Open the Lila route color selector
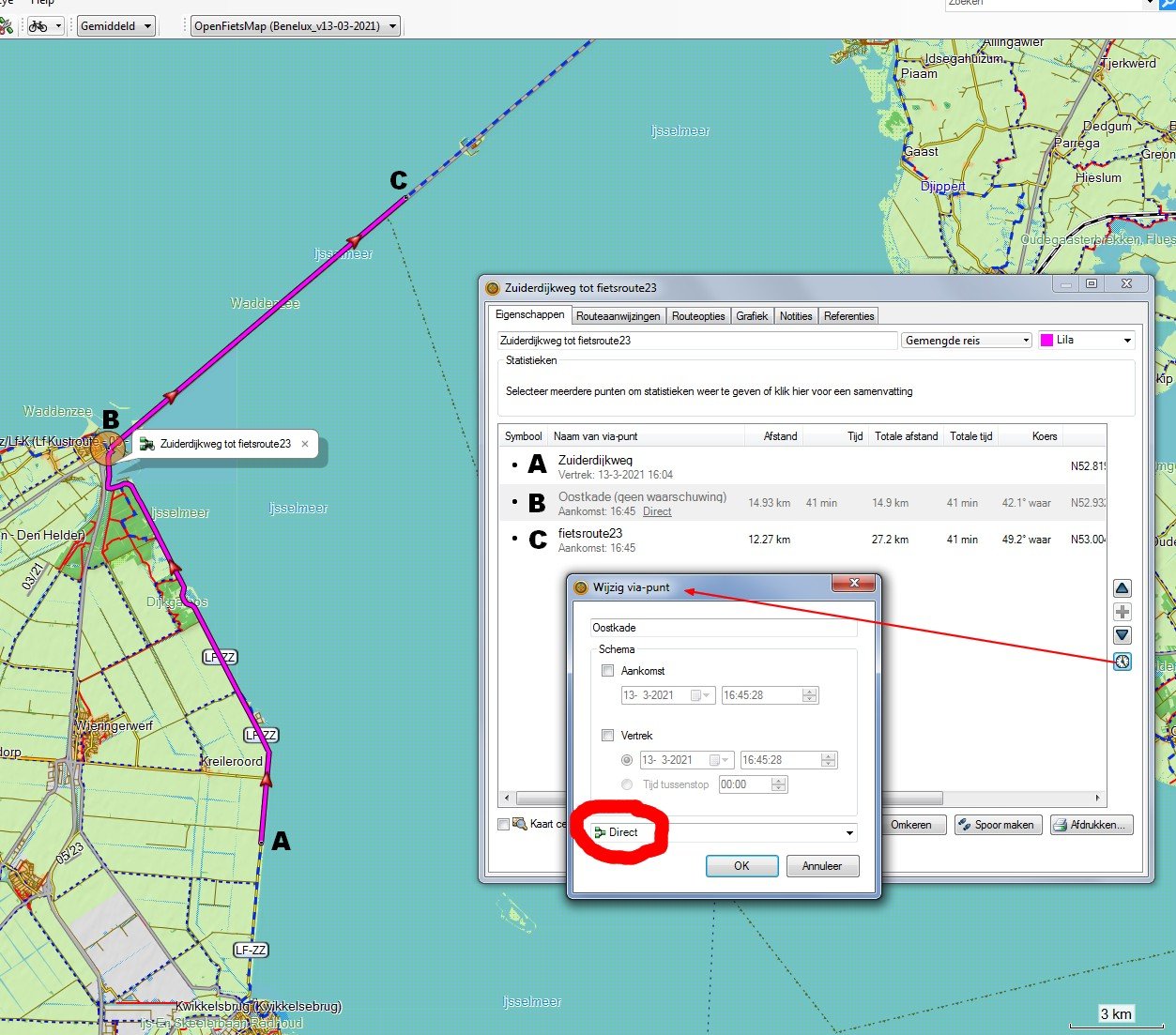 coord(1086,341)
